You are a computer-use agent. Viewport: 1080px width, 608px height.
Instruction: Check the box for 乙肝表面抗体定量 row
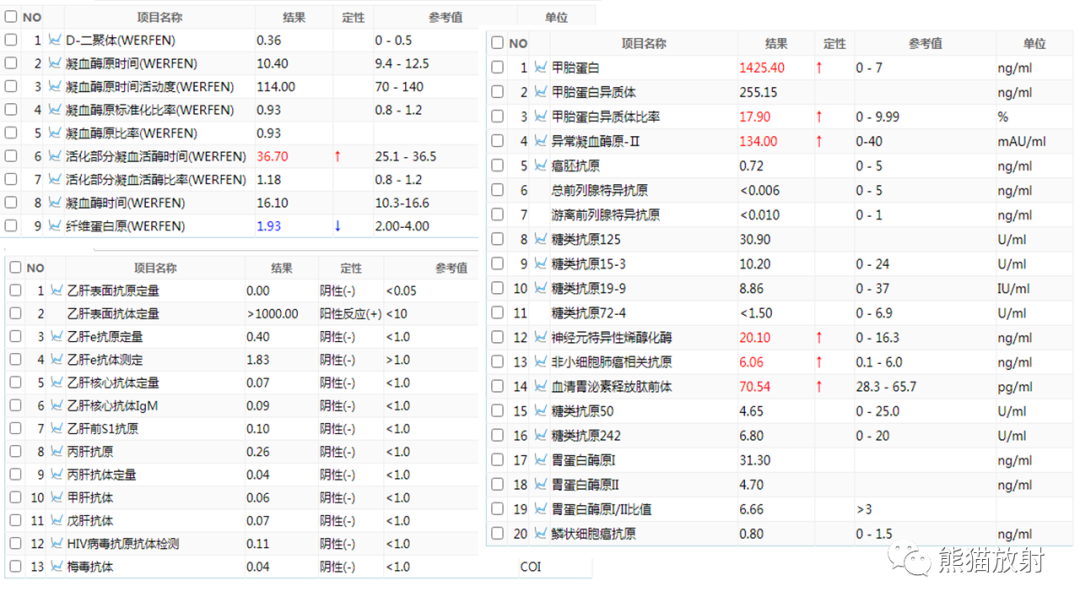tap(15, 313)
